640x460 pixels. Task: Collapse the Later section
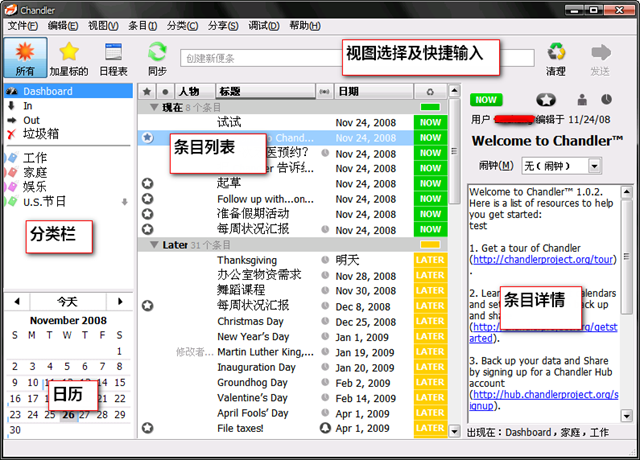tap(154, 245)
